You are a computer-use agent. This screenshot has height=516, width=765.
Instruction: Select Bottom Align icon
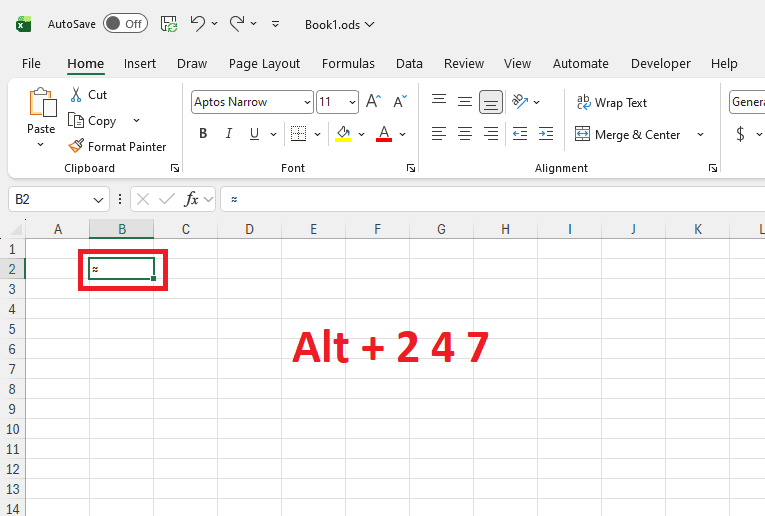point(491,102)
